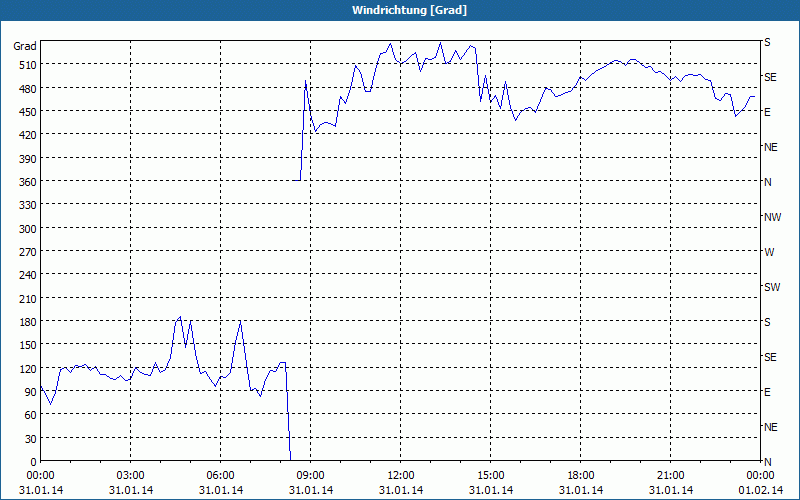Click the 300 value on the degree axis

[x=28, y=229]
